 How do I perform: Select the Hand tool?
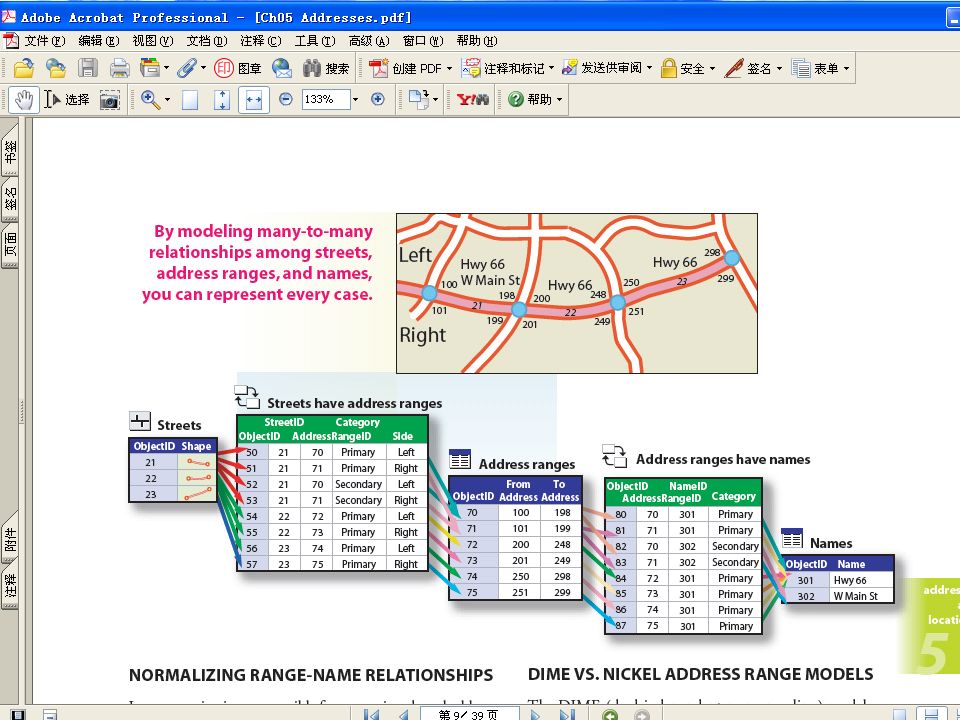24,99
